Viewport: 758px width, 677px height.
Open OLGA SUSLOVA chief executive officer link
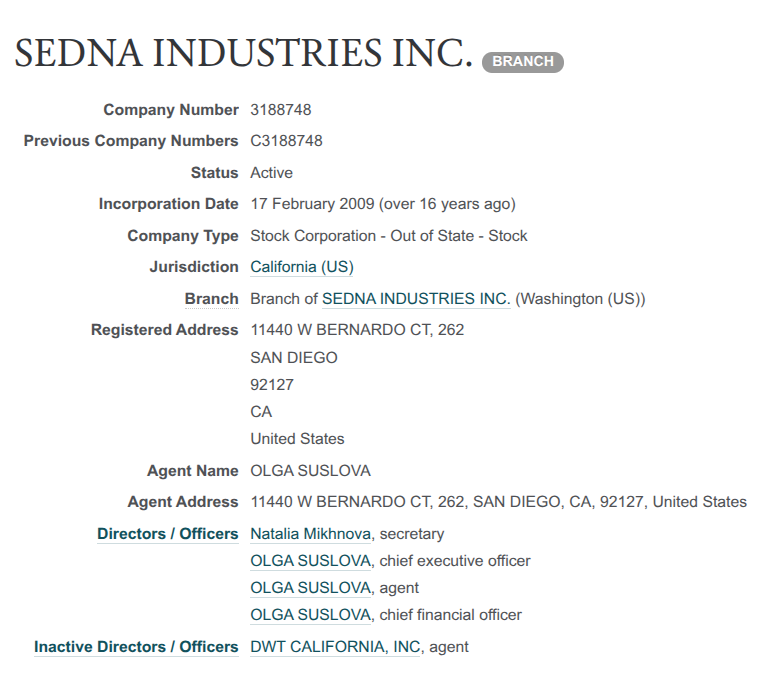310,561
